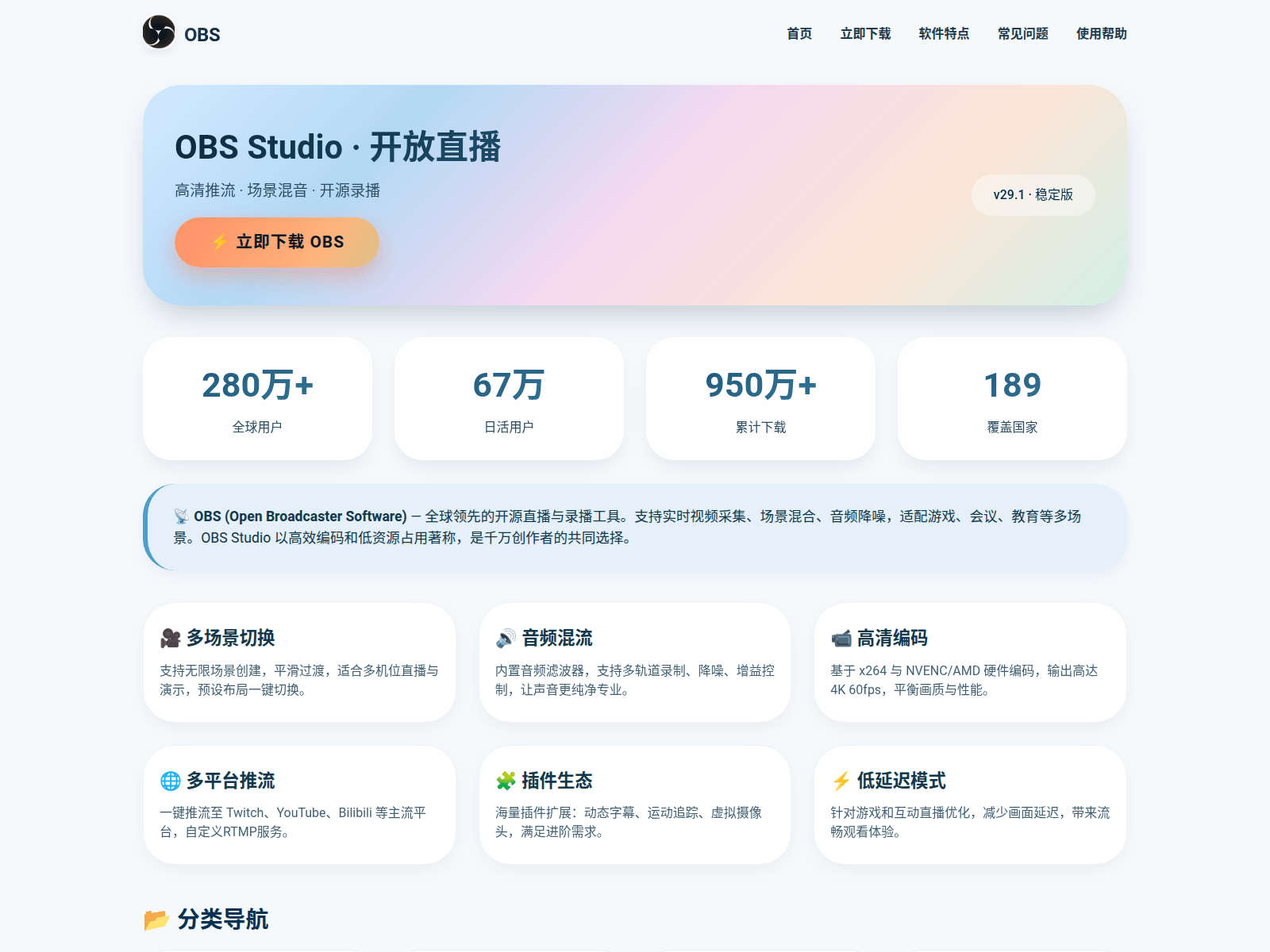Viewport: 1270px width, 952px height.
Task: Click the satellite dish icon in description
Action: (181, 516)
